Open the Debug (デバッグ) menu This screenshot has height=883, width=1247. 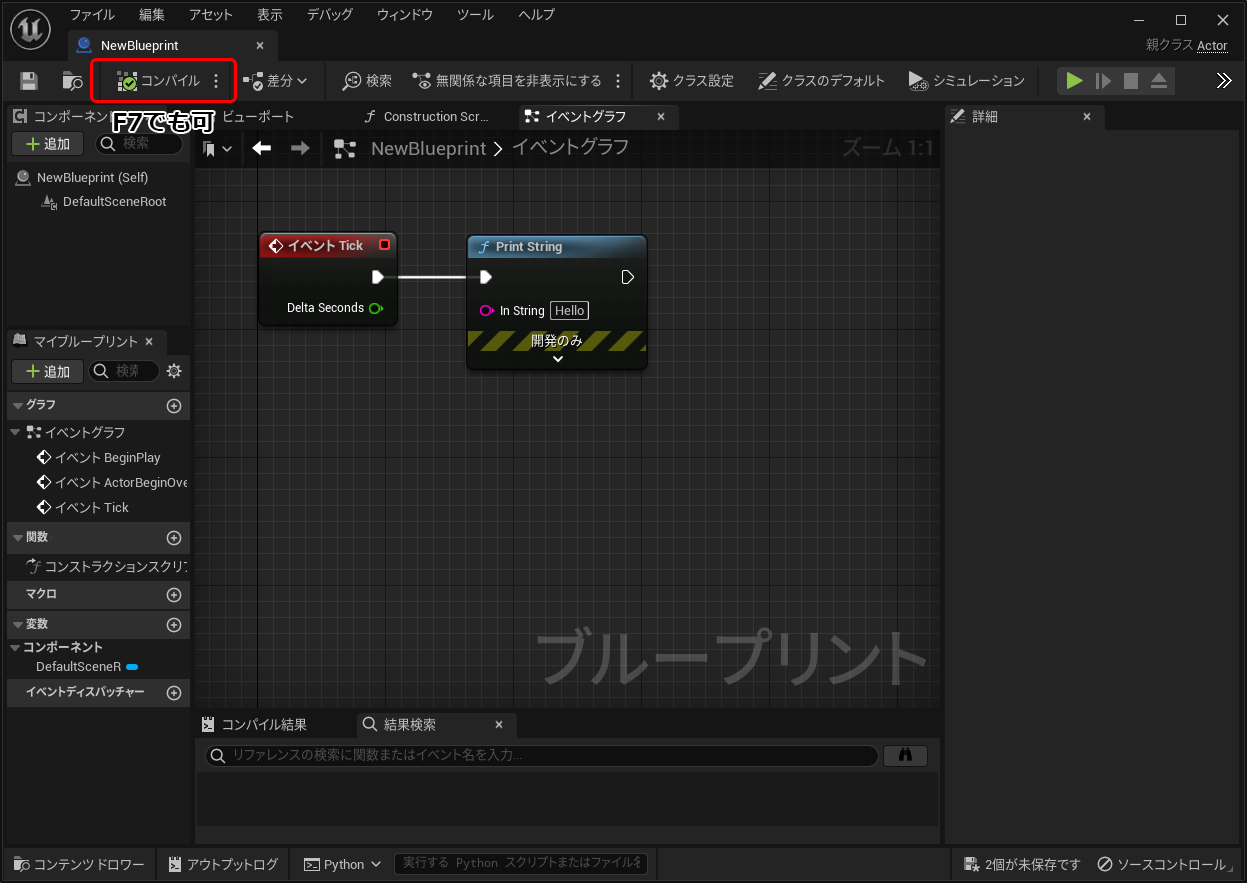pyautogui.click(x=329, y=15)
